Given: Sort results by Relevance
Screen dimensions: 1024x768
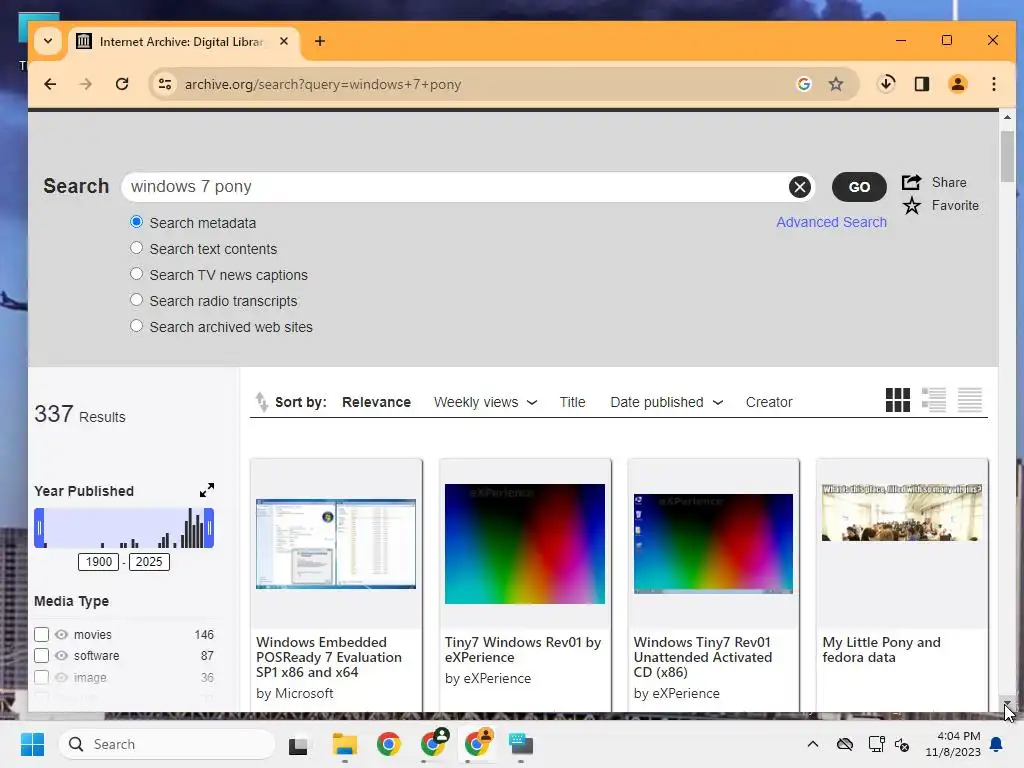Looking at the screenshot, I should tap(376, 402).
